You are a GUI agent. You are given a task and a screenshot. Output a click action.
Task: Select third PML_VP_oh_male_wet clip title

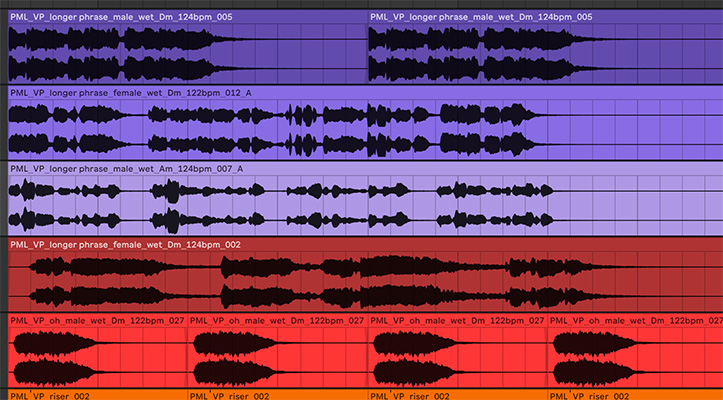[x=457, y=321]
